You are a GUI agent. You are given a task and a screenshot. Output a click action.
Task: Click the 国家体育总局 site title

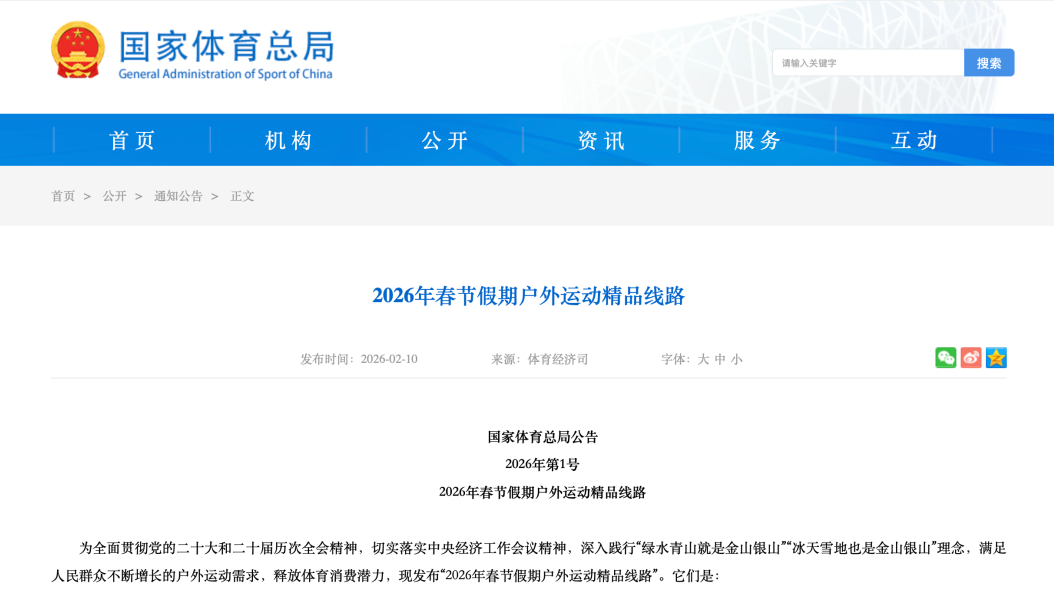pyautogui.click(x=226, y=46)
